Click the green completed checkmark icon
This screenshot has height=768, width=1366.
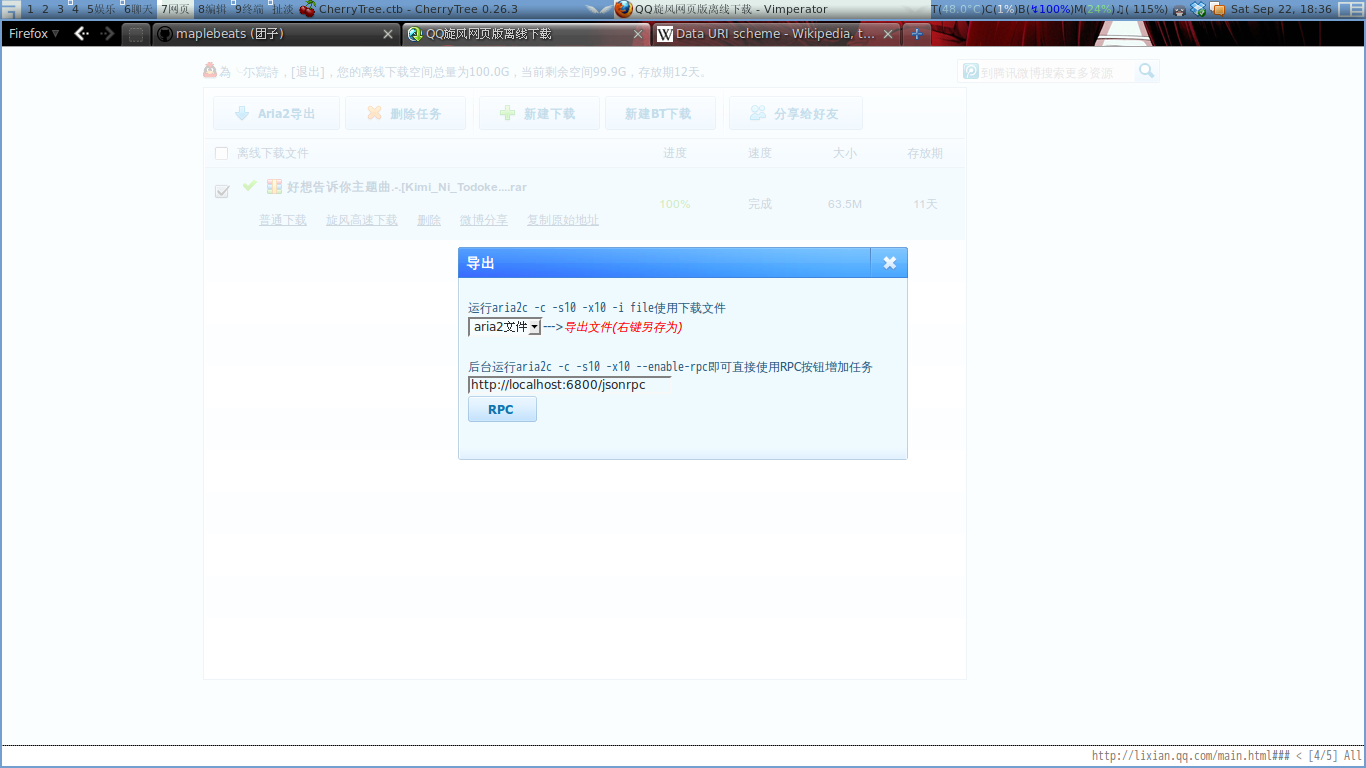click(x=250, y=186)
